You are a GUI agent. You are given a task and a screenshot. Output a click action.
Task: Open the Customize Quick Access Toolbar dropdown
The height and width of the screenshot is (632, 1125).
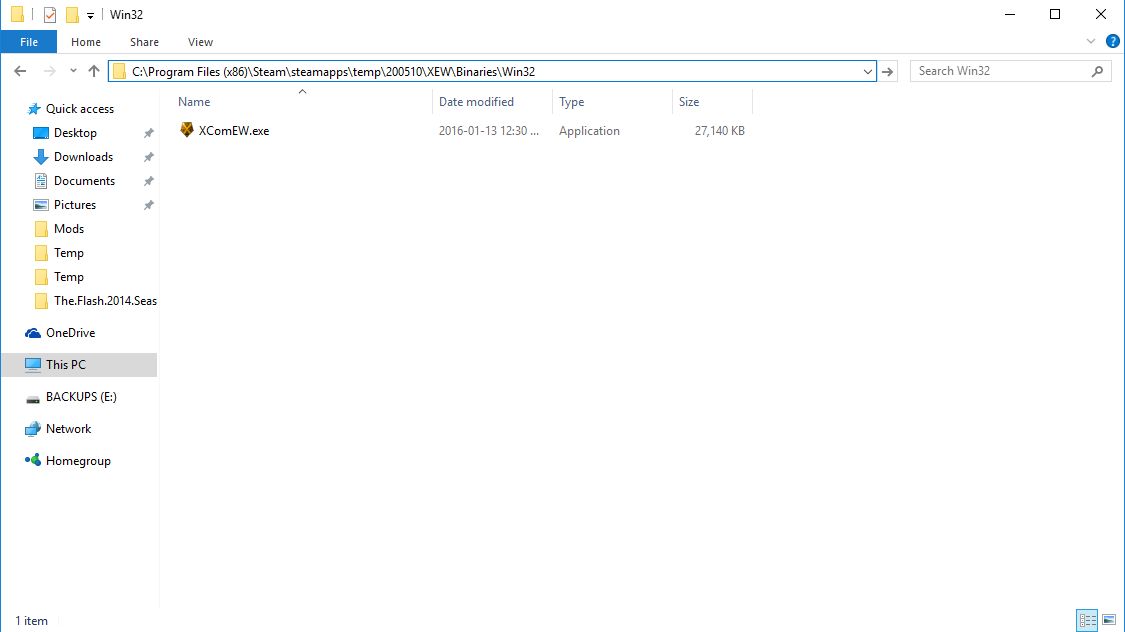point(90,15)
